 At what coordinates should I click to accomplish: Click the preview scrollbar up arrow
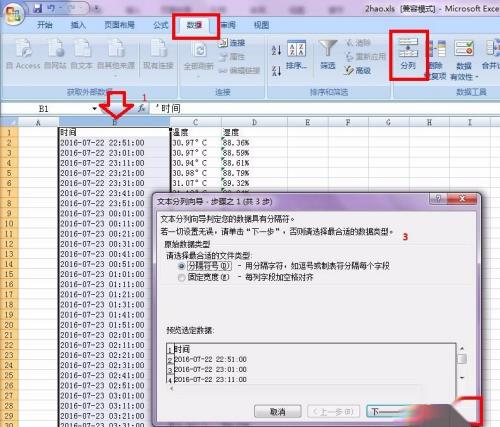click(x=462, y=349)
